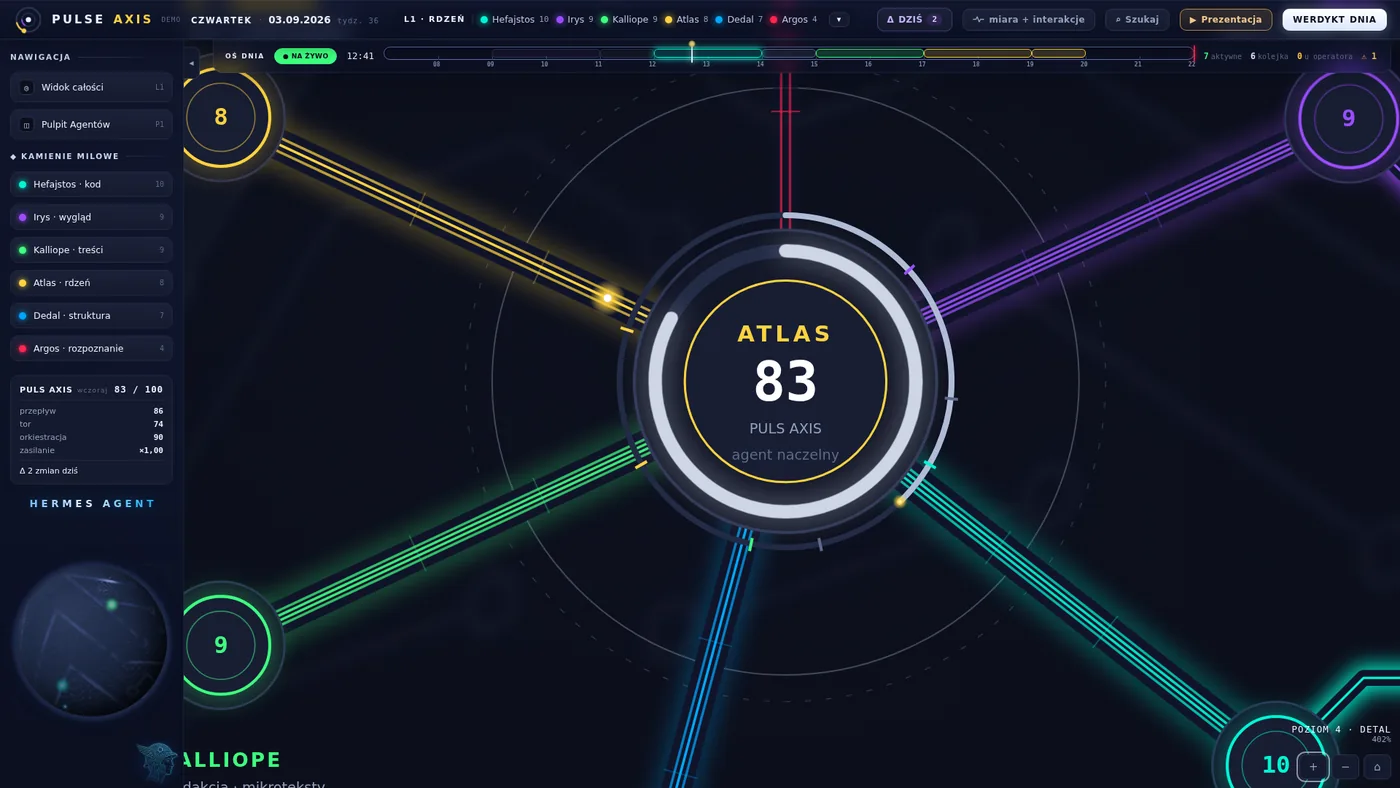
Task: Open Szukaj search button
Action: click(1137, 19)
